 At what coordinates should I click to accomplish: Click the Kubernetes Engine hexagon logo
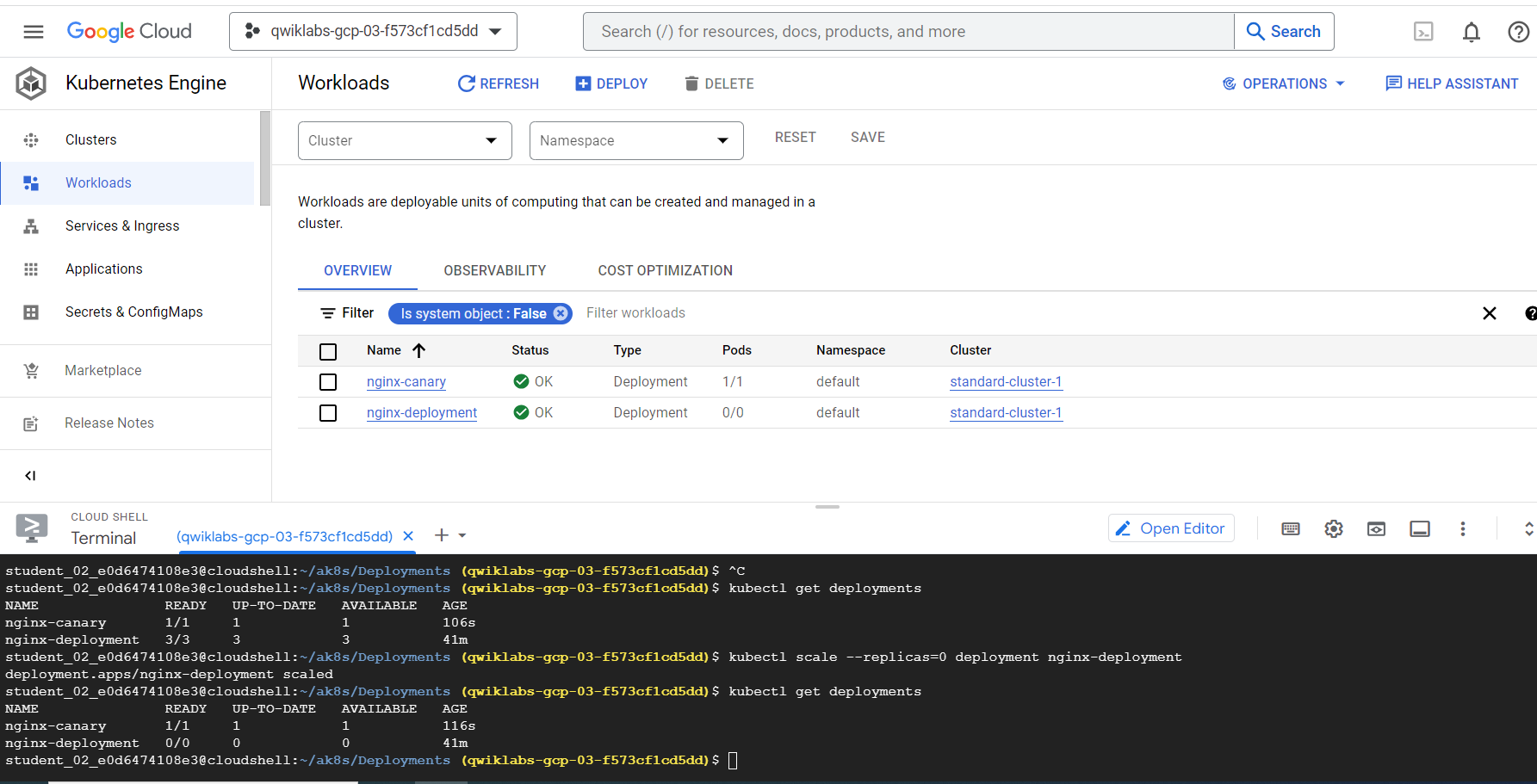pos(31,83)
